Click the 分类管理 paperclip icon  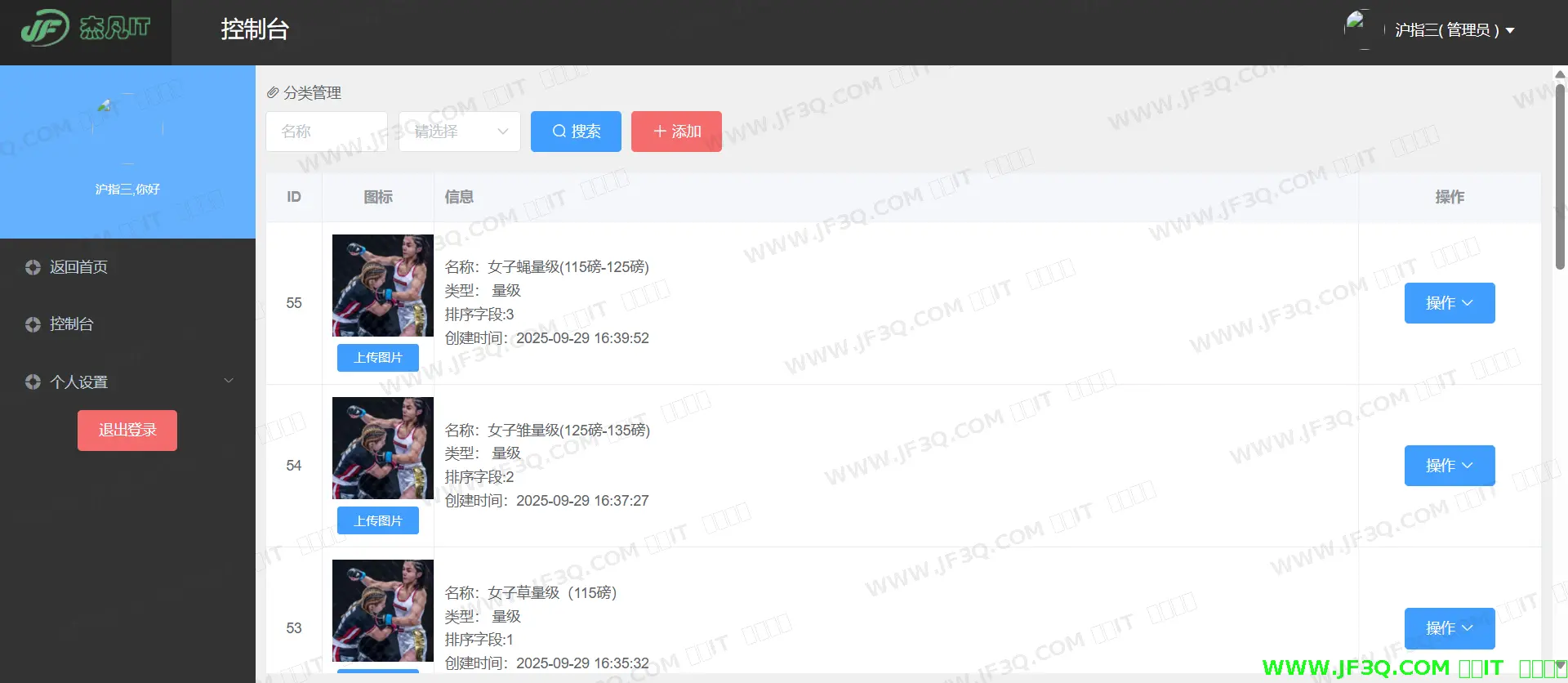[x=273, y=93]
